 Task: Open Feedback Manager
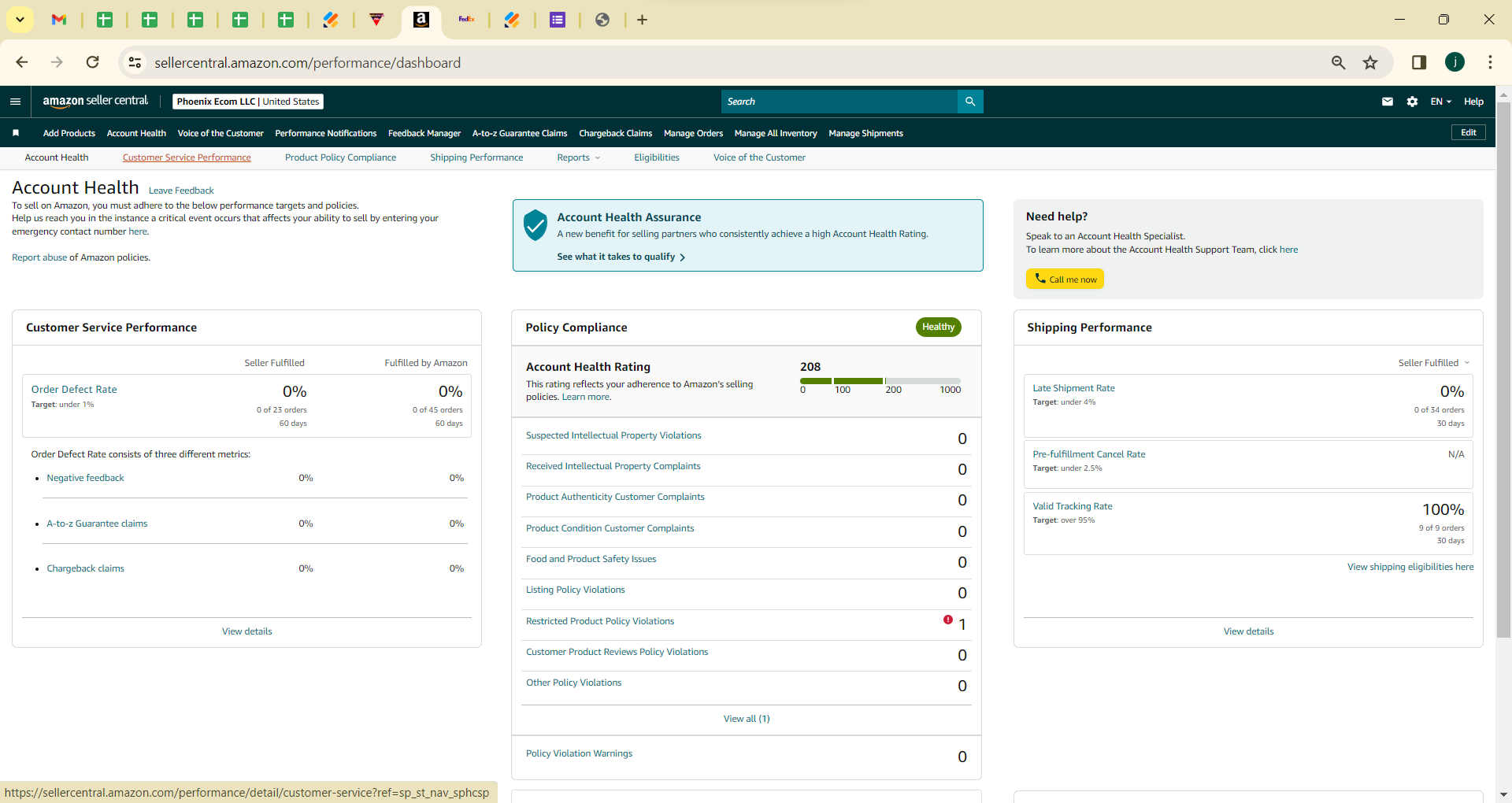pyautogui.click(x=424, y=133)
